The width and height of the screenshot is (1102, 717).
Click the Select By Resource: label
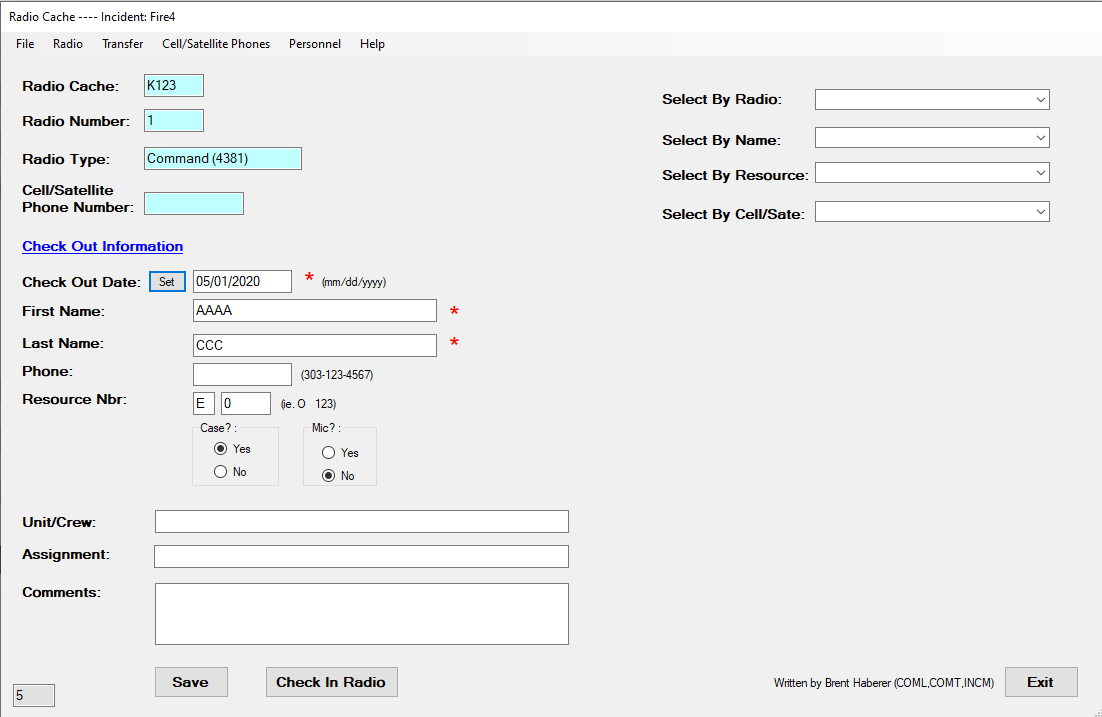tap(735, 175)
